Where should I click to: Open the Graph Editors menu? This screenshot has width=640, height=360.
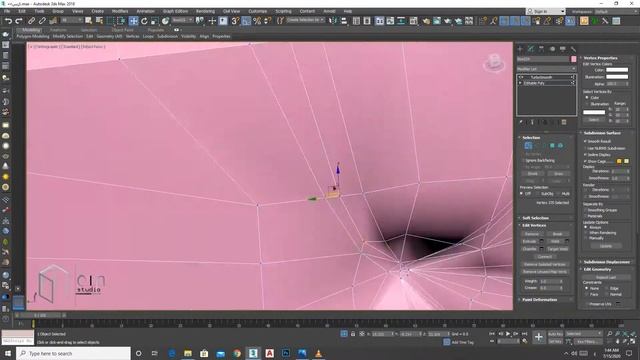pyautogui.click(x=175, y=11)
